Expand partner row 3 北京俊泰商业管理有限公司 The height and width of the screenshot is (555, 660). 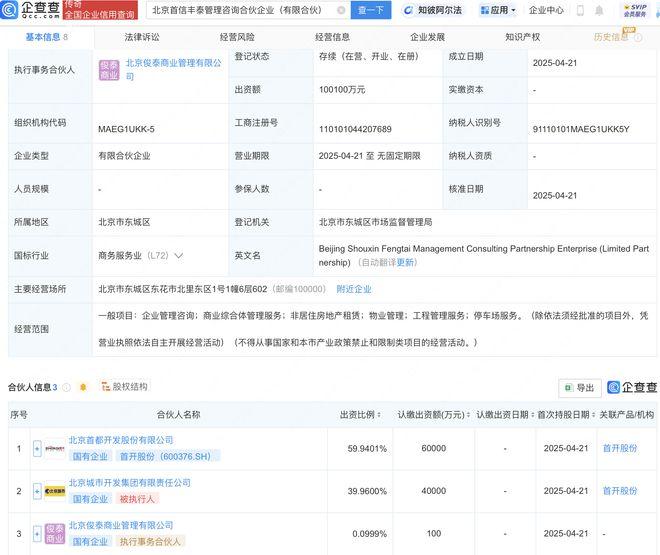(x=37, y=534)
